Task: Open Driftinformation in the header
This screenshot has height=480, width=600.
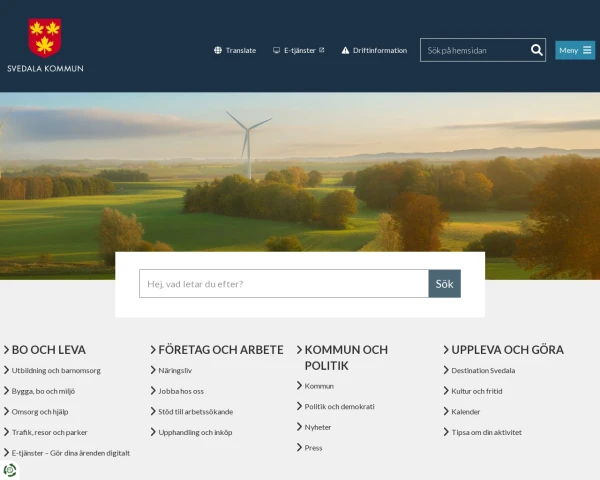Action: coord(374,50)
